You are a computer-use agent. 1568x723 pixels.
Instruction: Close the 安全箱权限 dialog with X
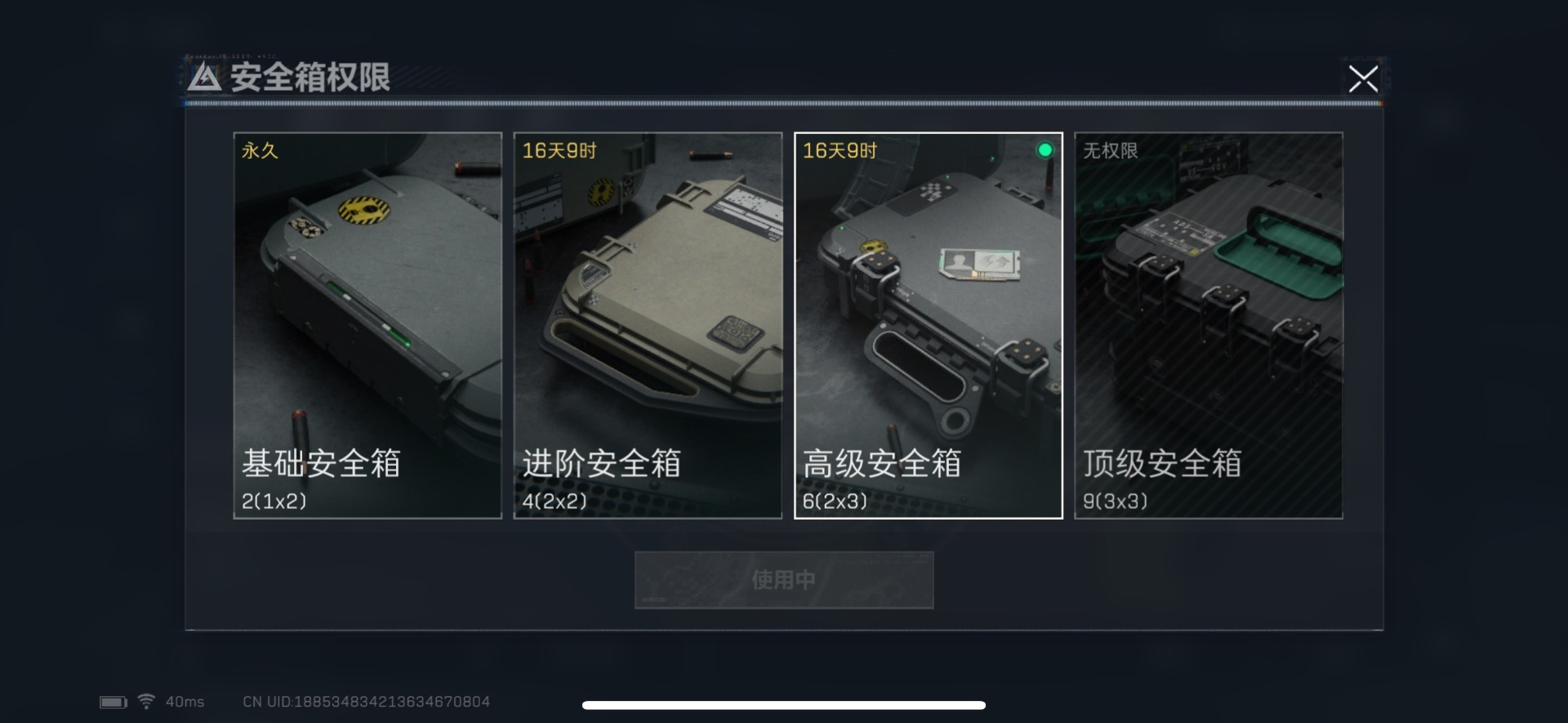click(x=1363, y=78)
